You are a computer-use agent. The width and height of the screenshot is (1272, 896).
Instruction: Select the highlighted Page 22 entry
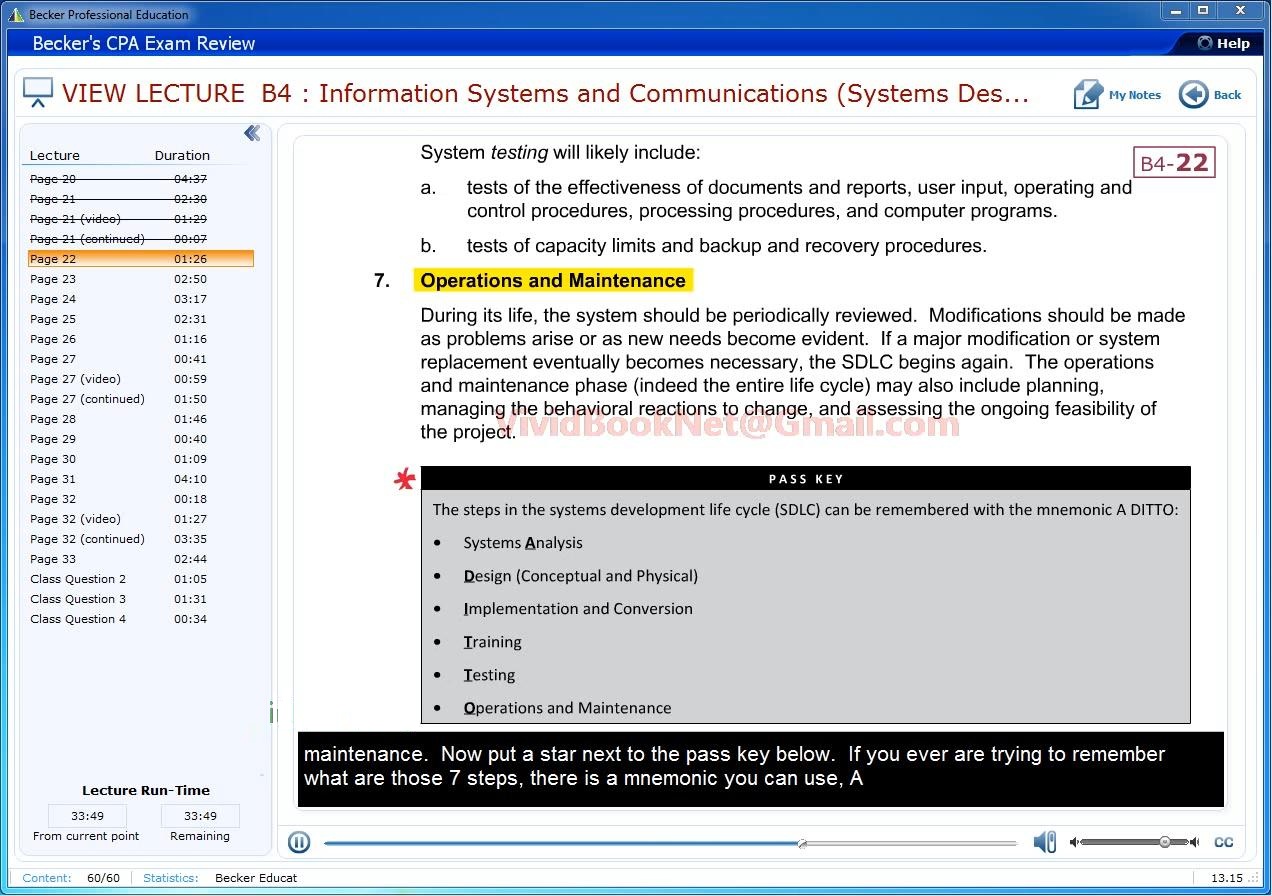[140, 259]
